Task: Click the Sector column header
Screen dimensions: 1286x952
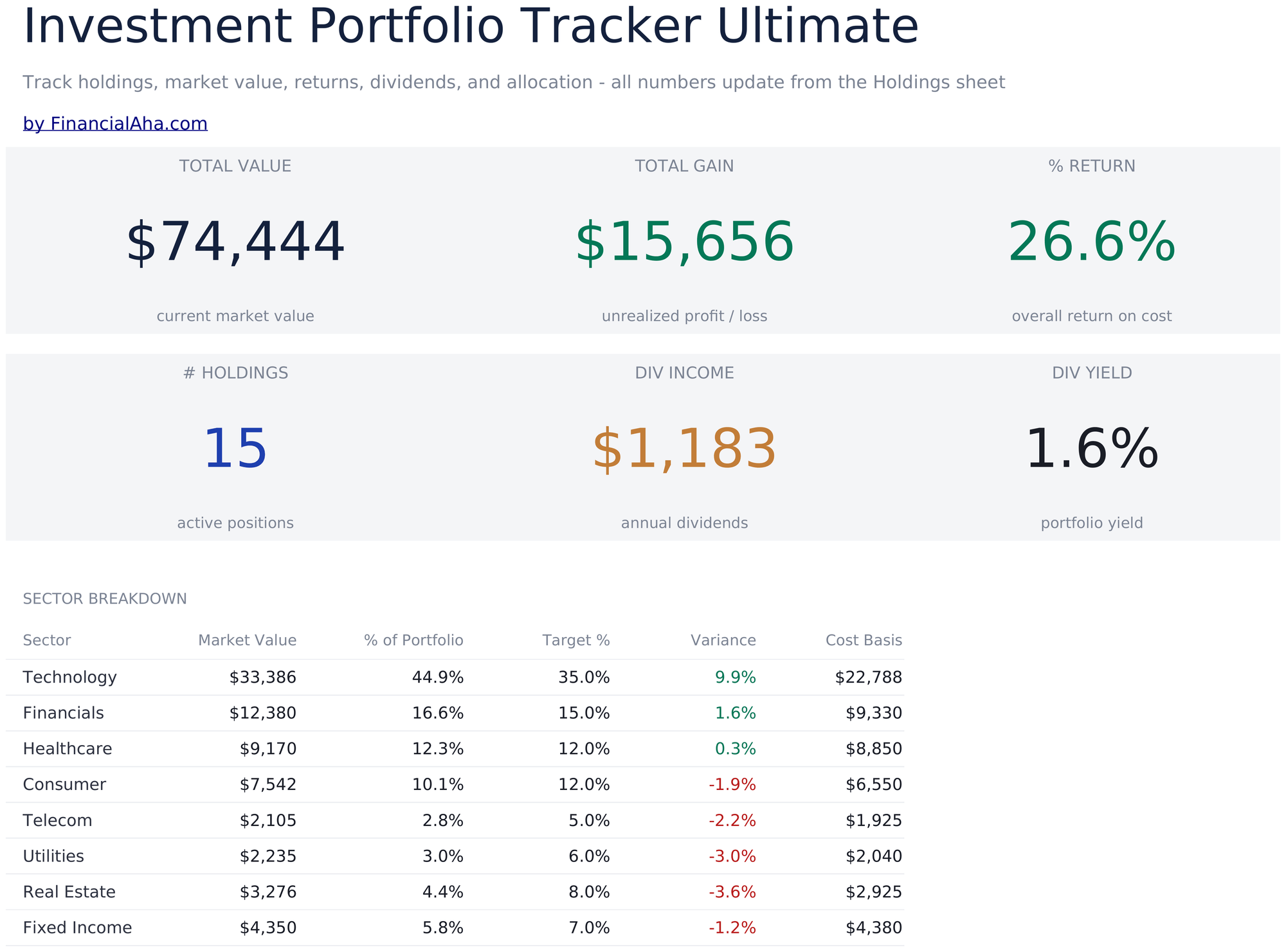Action: pos(47,640)
